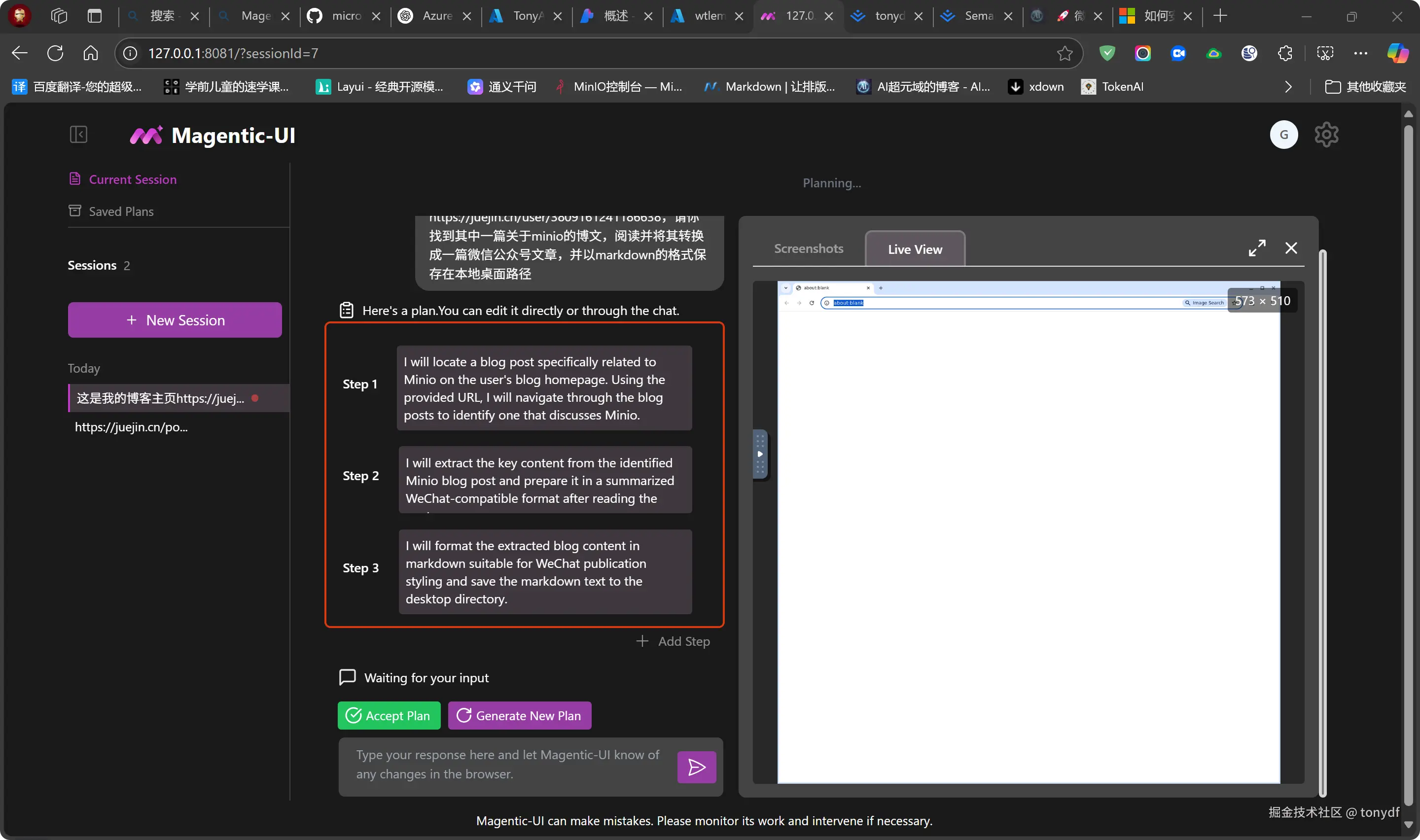Select the https://juejin.cn/po... session
This screenshot has width=1420, height=840.
pyautogui.click(x=131, y=427)
